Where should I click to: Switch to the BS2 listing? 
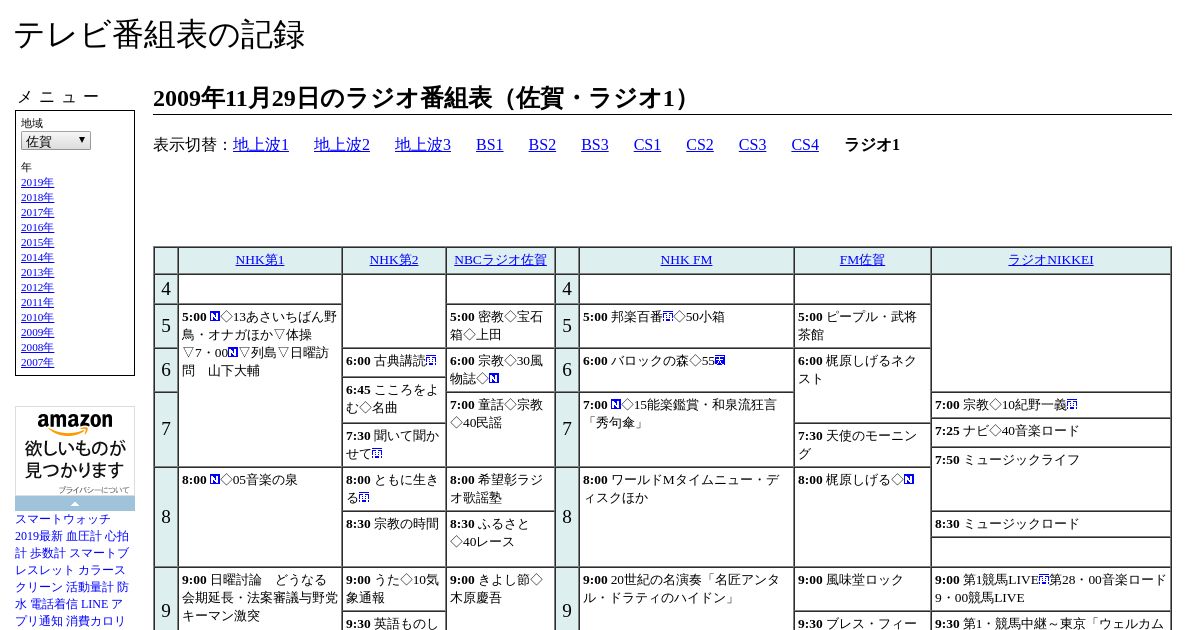tap(542, 145)
